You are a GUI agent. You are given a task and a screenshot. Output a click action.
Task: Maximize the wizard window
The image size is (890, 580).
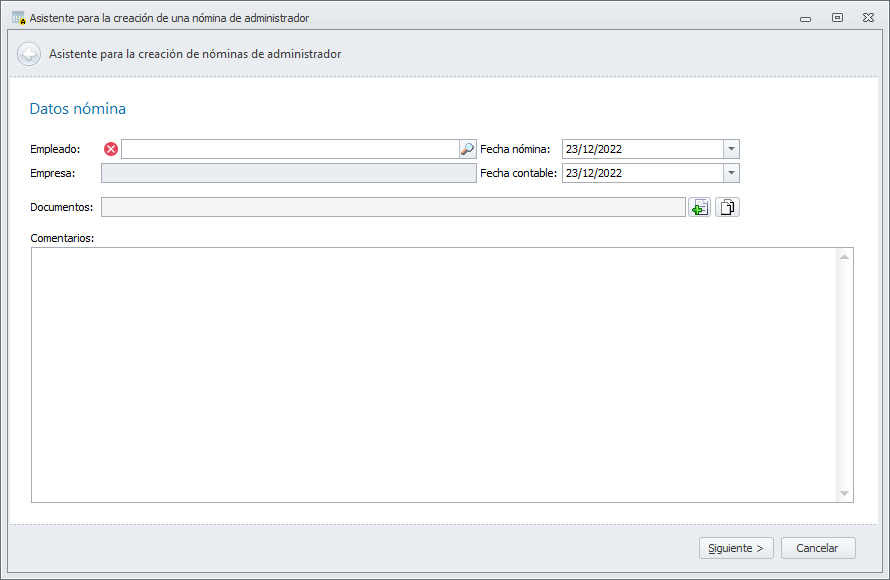click(837, 18)
